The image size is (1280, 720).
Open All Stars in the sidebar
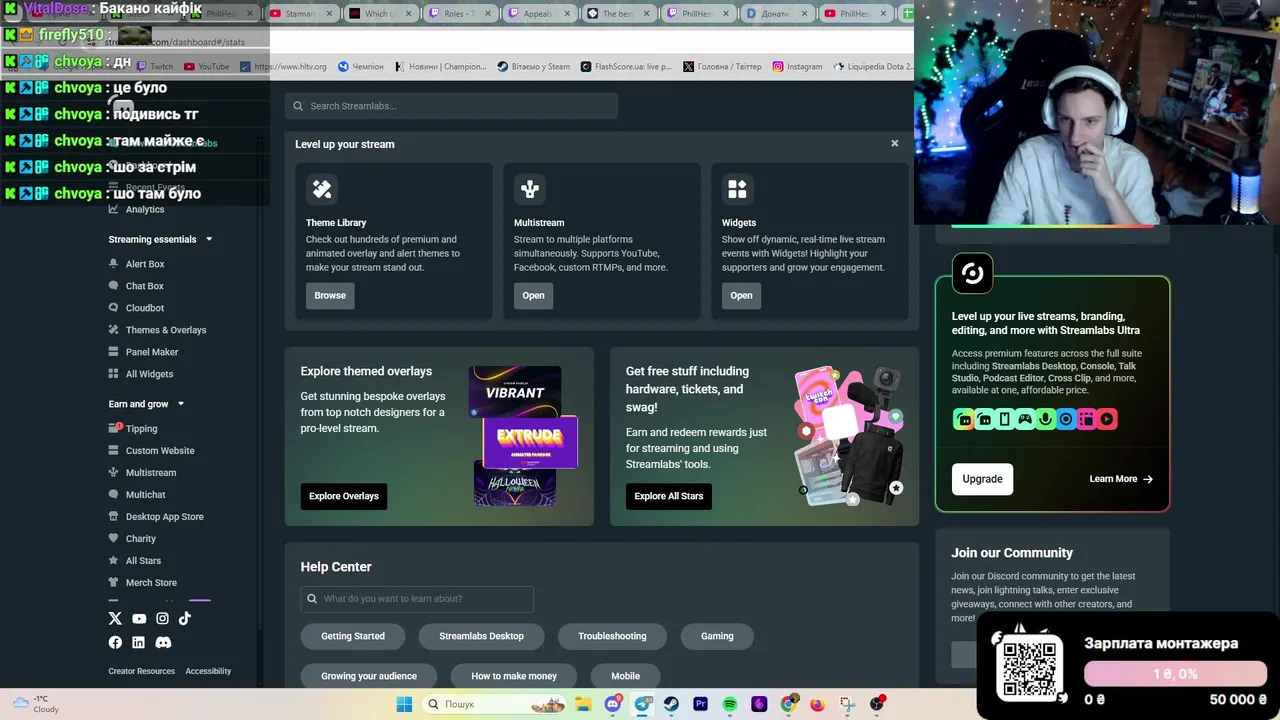(134, 561)
